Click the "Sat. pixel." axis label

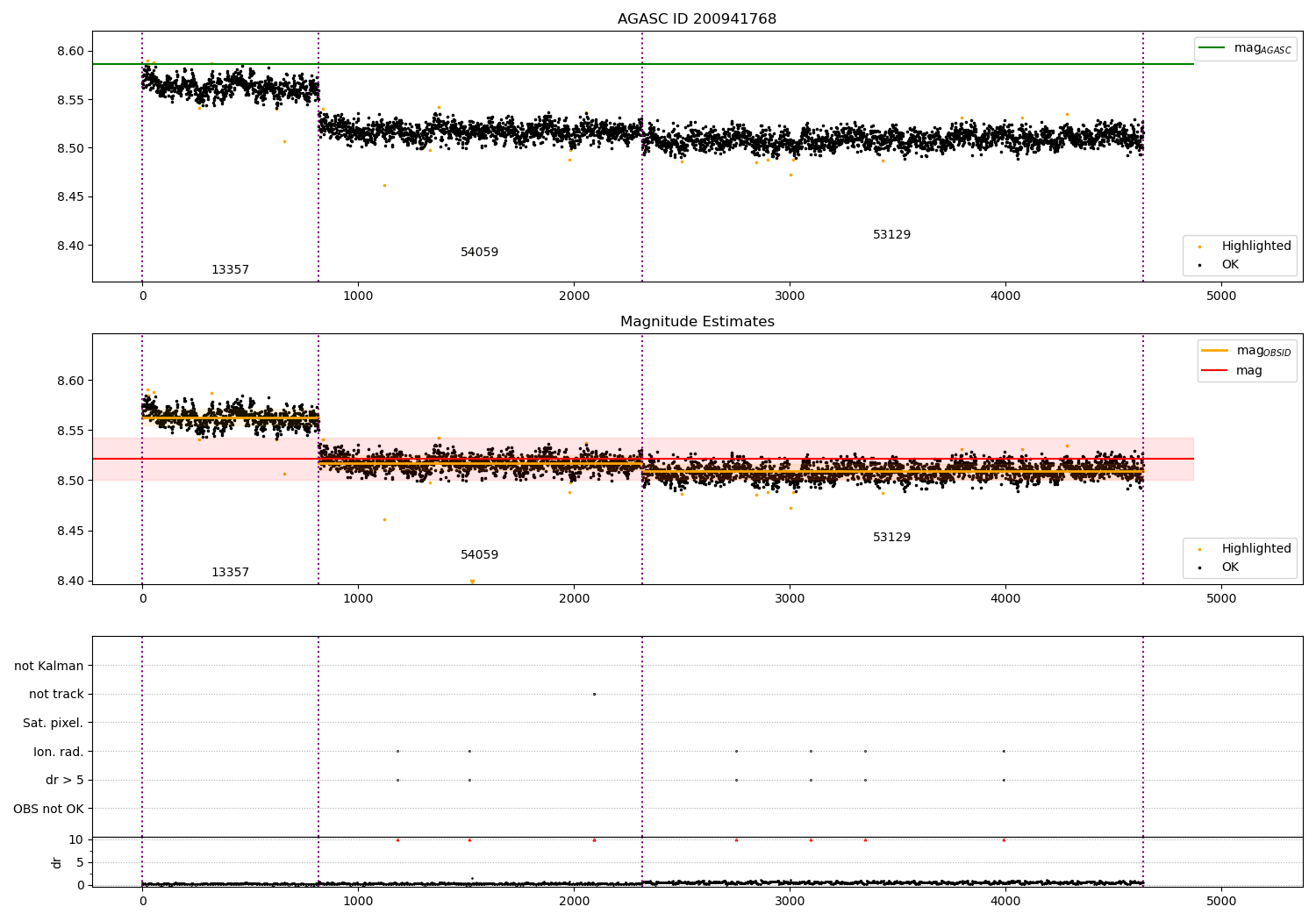tap(54, 723)
